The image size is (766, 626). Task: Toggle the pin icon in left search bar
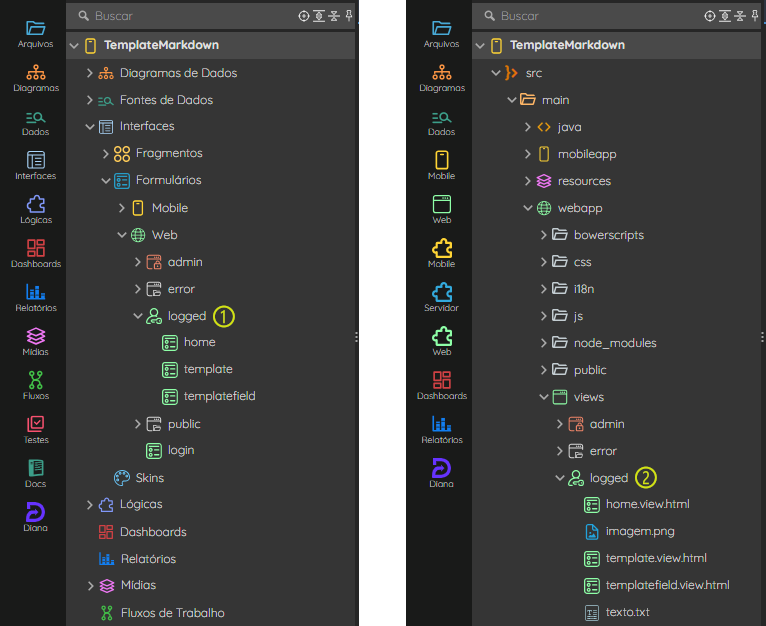(349, 16)
